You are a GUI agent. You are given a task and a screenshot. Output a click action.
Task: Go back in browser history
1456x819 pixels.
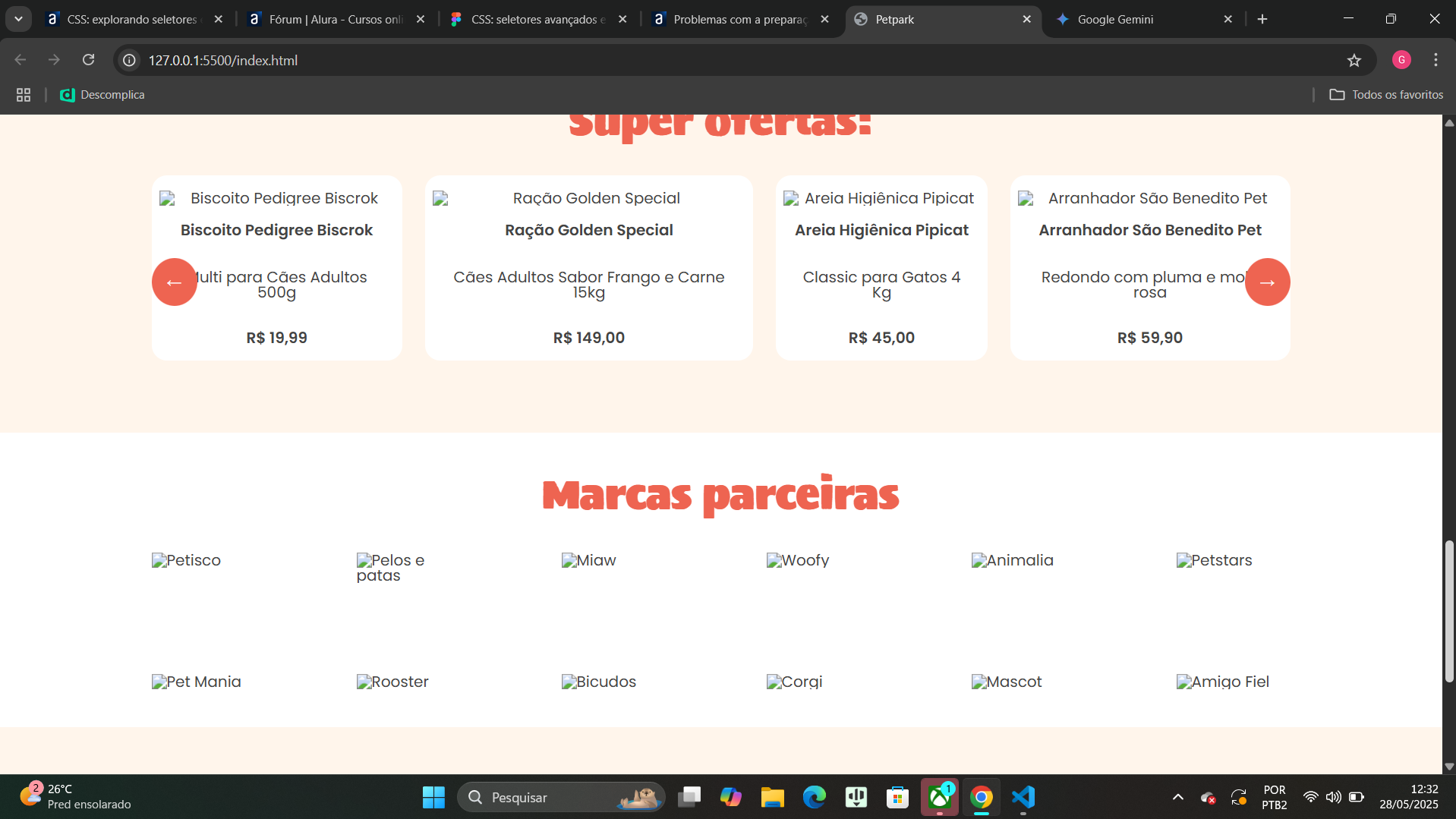point(20,60)
